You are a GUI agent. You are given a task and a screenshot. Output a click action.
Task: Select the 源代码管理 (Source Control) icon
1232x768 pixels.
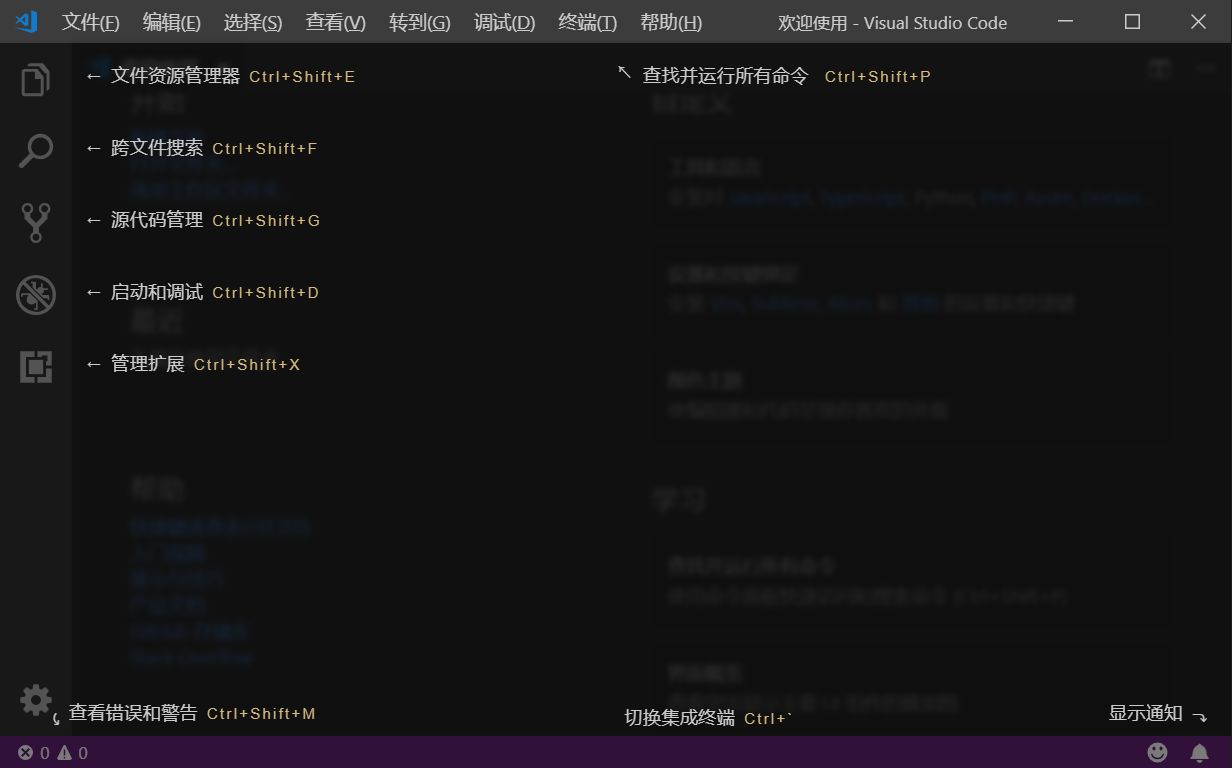tap(36, 223)
